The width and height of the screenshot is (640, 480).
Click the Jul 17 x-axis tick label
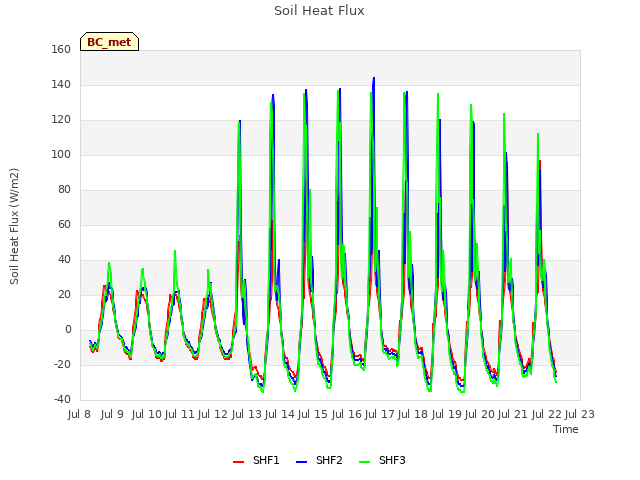[x=380, y=414]
